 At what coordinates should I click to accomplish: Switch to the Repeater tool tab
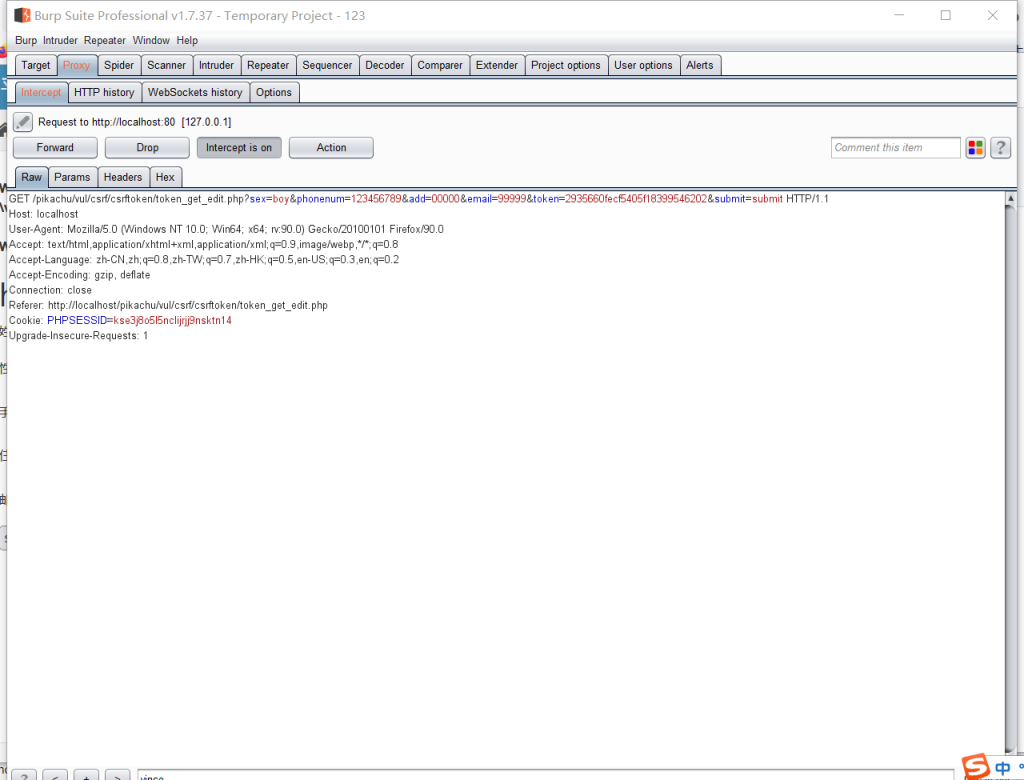click(267, 66)
